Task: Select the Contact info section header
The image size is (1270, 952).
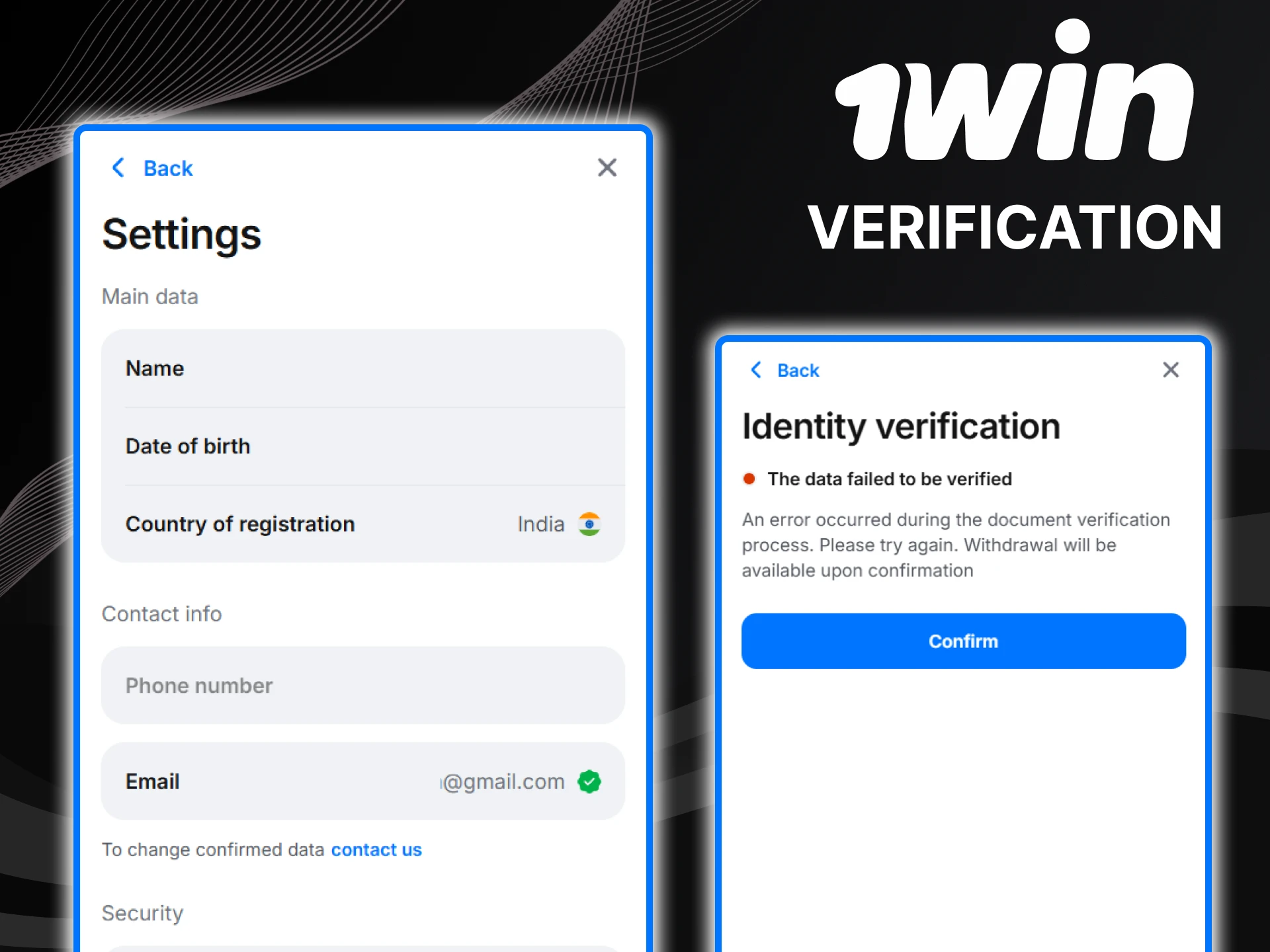Action: point(161,614)
